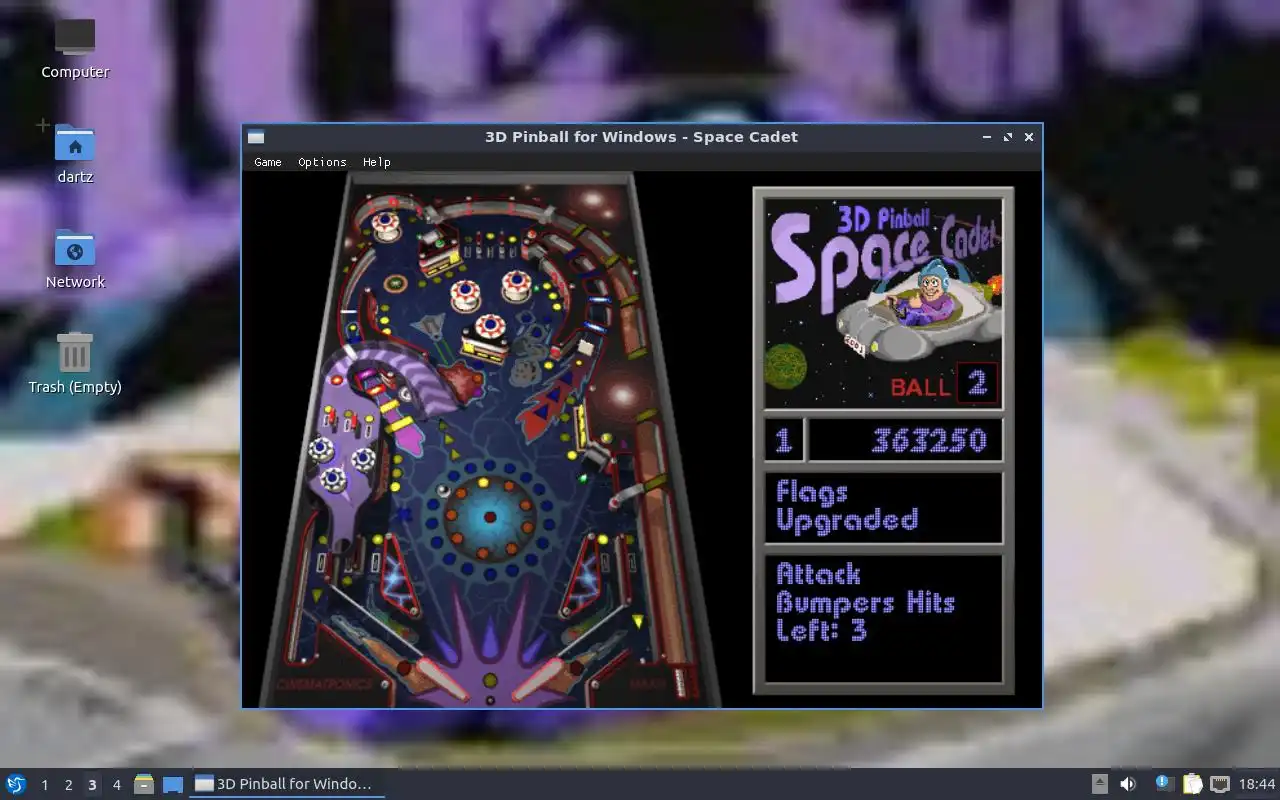Click the show desktop taskbar icon
The image size is (1280, 800).
pyautogui.click(x=173, y=784)
